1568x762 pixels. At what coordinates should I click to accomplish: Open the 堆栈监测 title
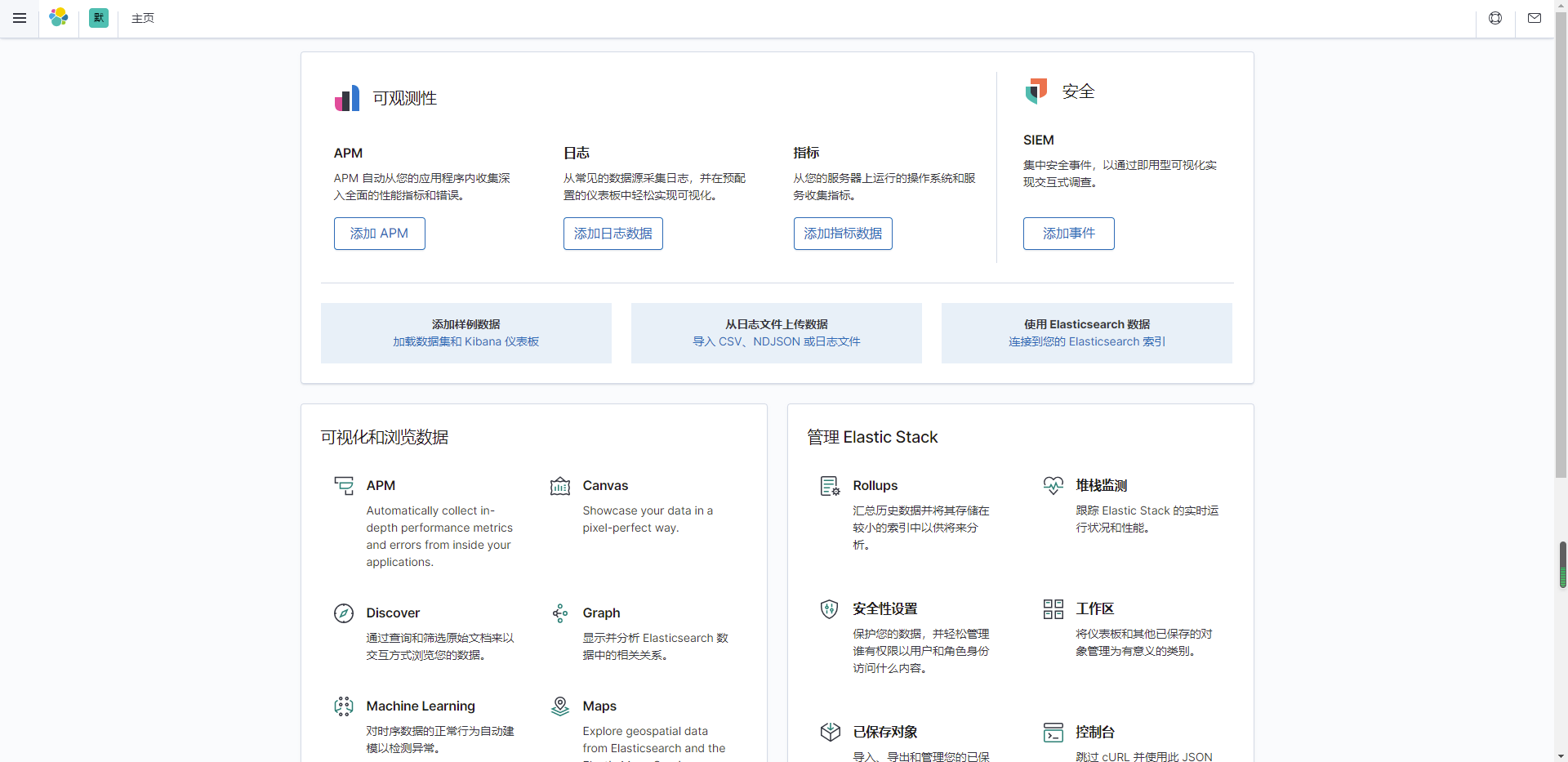pyautogui.click(x=1102, y=486)
